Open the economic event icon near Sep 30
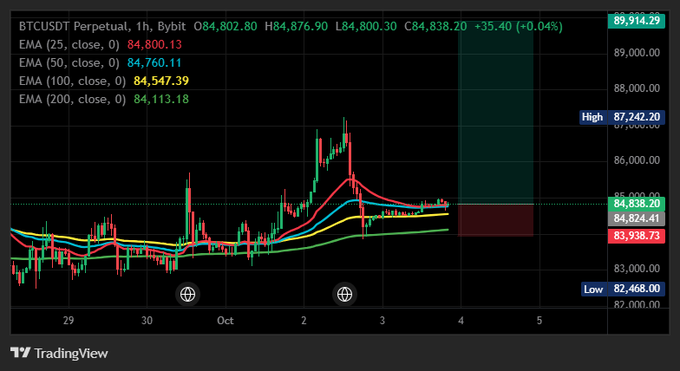680x371 pixels. tap(188, 294)
